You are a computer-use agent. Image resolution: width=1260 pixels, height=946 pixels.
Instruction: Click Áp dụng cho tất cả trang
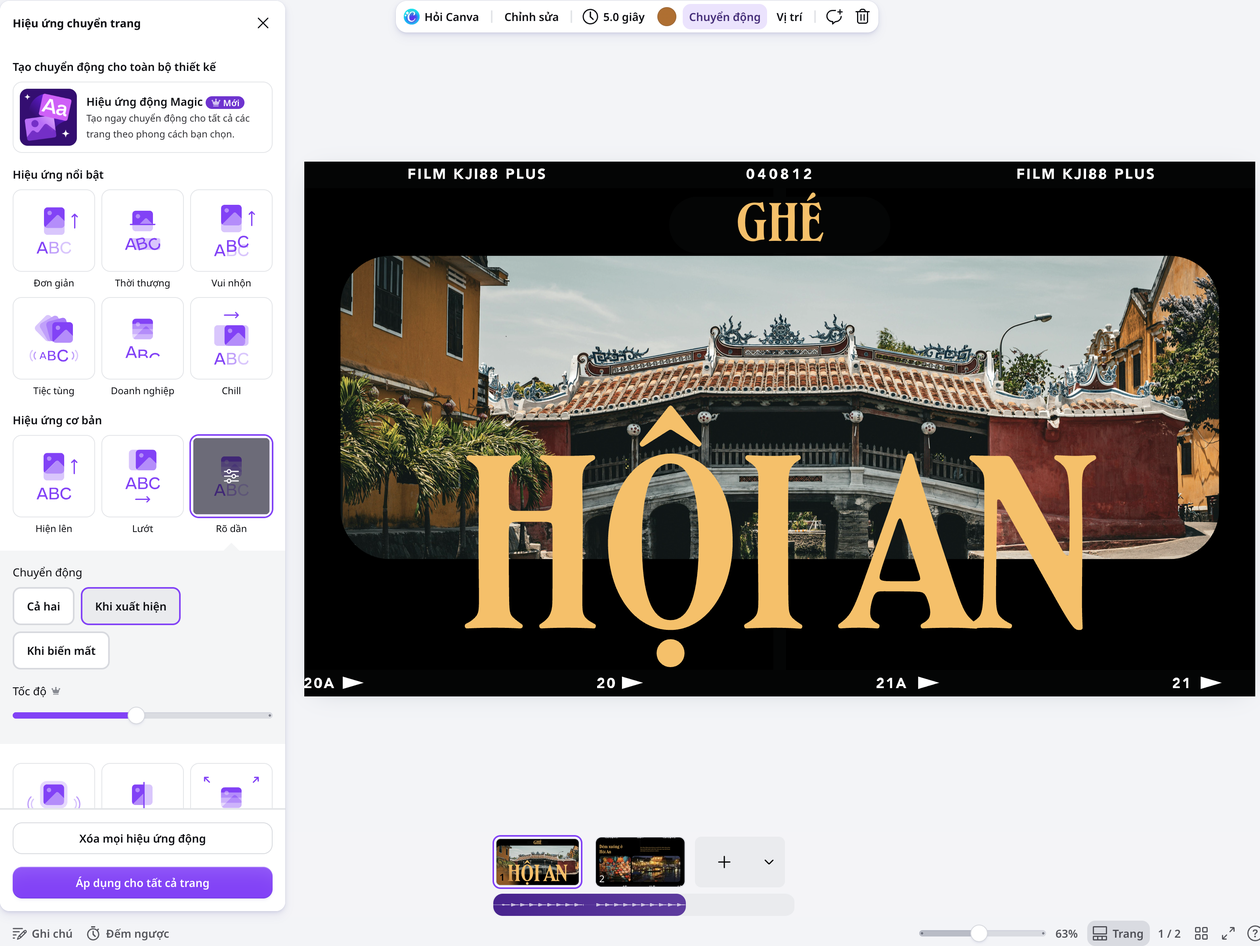[142, 883]
